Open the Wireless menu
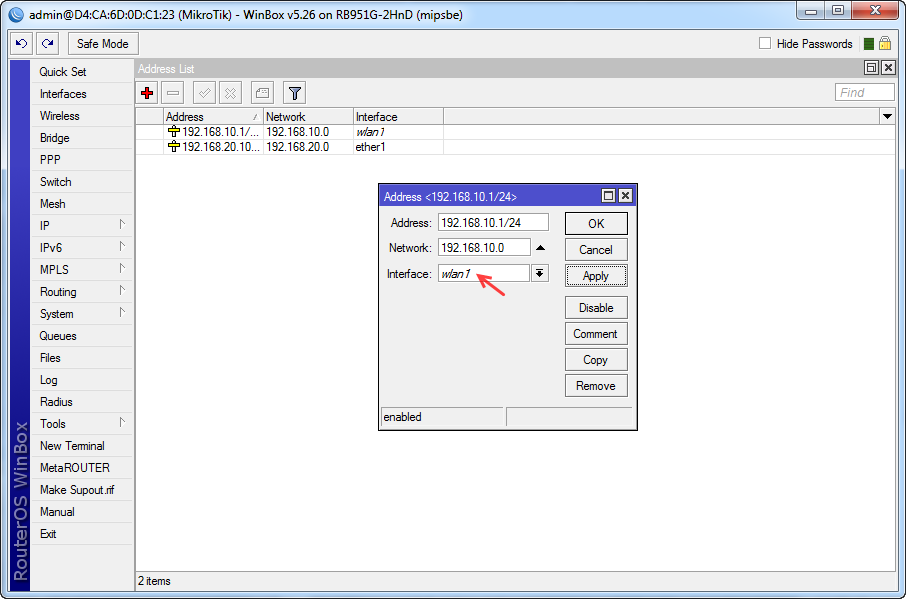This screenshot has width=906, height=599. click(x=82, y=116)
